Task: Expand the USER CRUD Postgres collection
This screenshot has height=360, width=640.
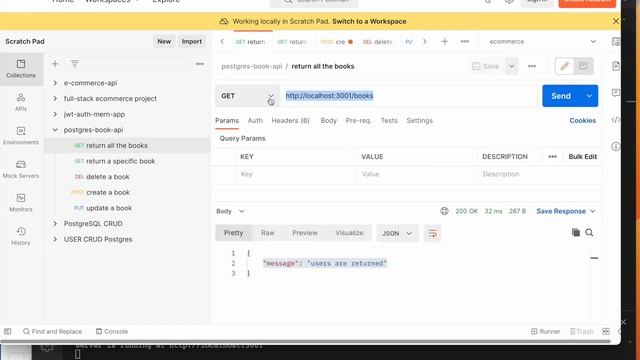Action: coord(55,239)
